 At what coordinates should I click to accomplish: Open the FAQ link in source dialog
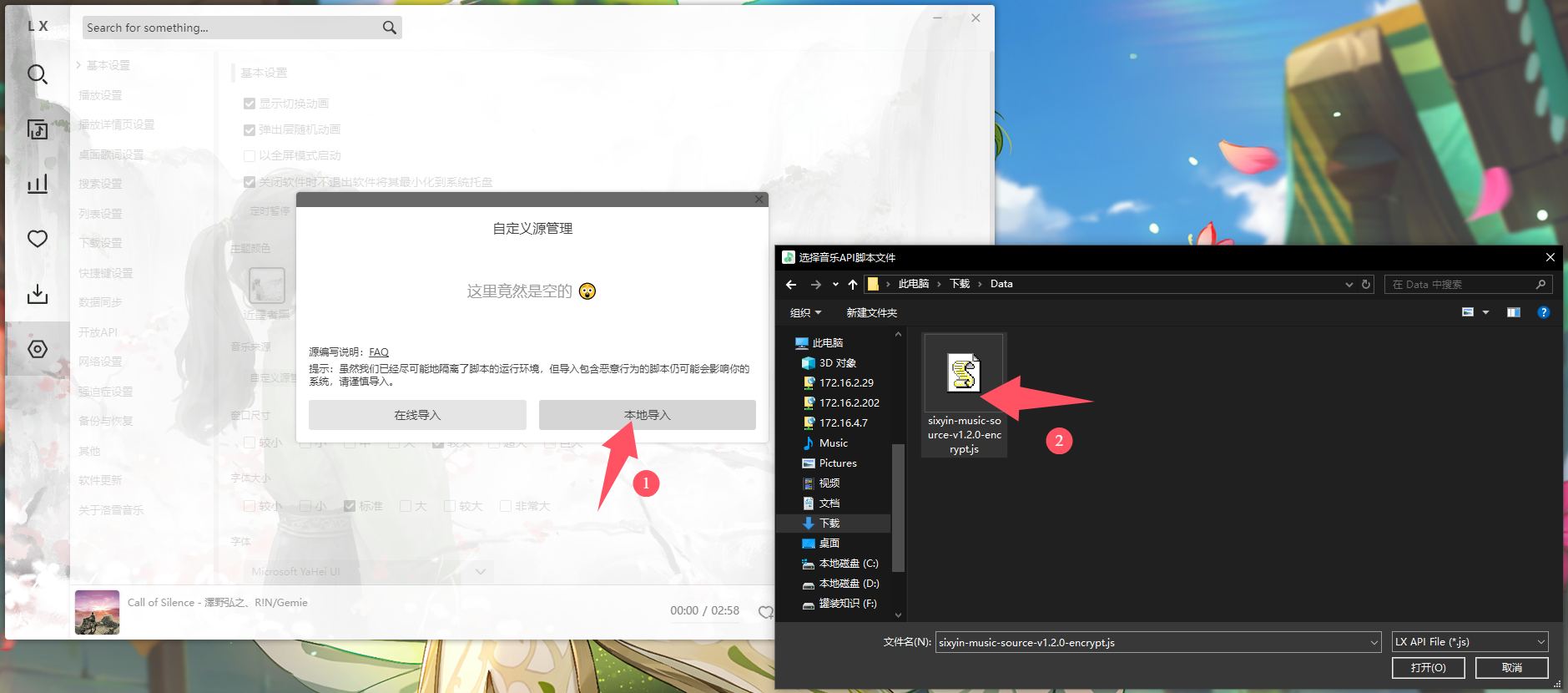tap(379, 352)
